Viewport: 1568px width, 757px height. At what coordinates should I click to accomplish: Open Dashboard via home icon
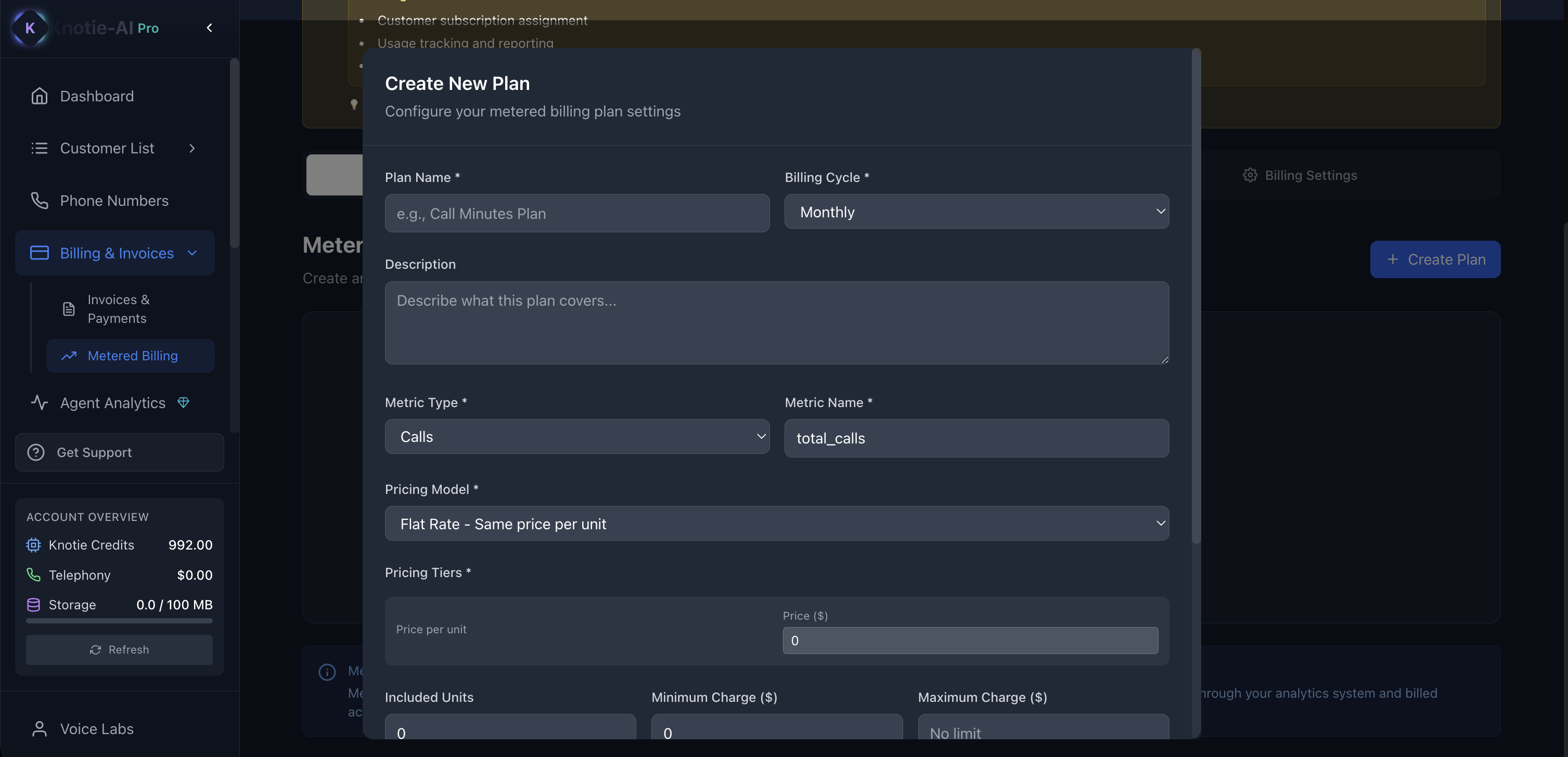pos(40,96)
